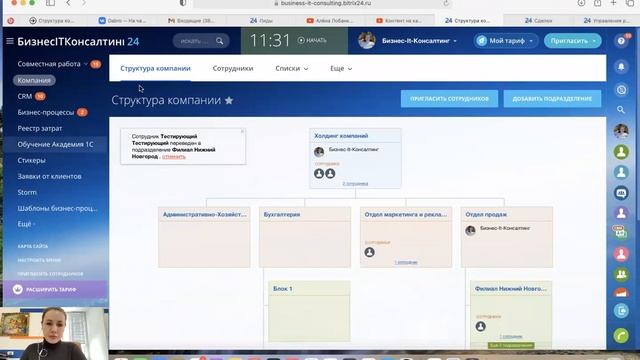Open the Блок 1 department card
The width and height of the screenshot is (640, 360).
pos(309,311)
